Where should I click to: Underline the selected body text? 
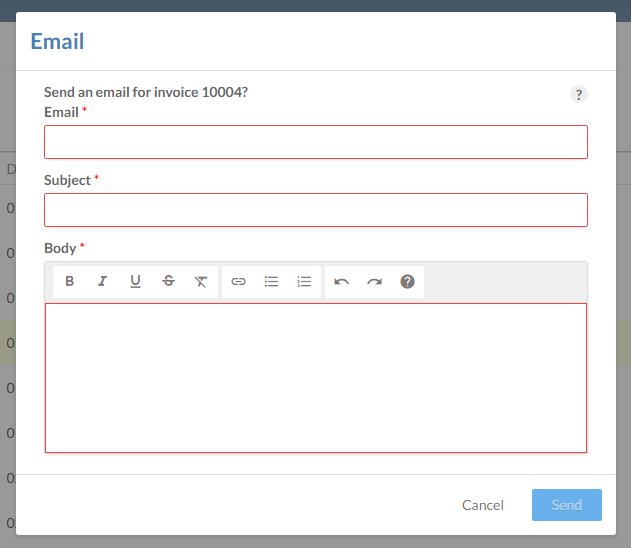[135, 282]
